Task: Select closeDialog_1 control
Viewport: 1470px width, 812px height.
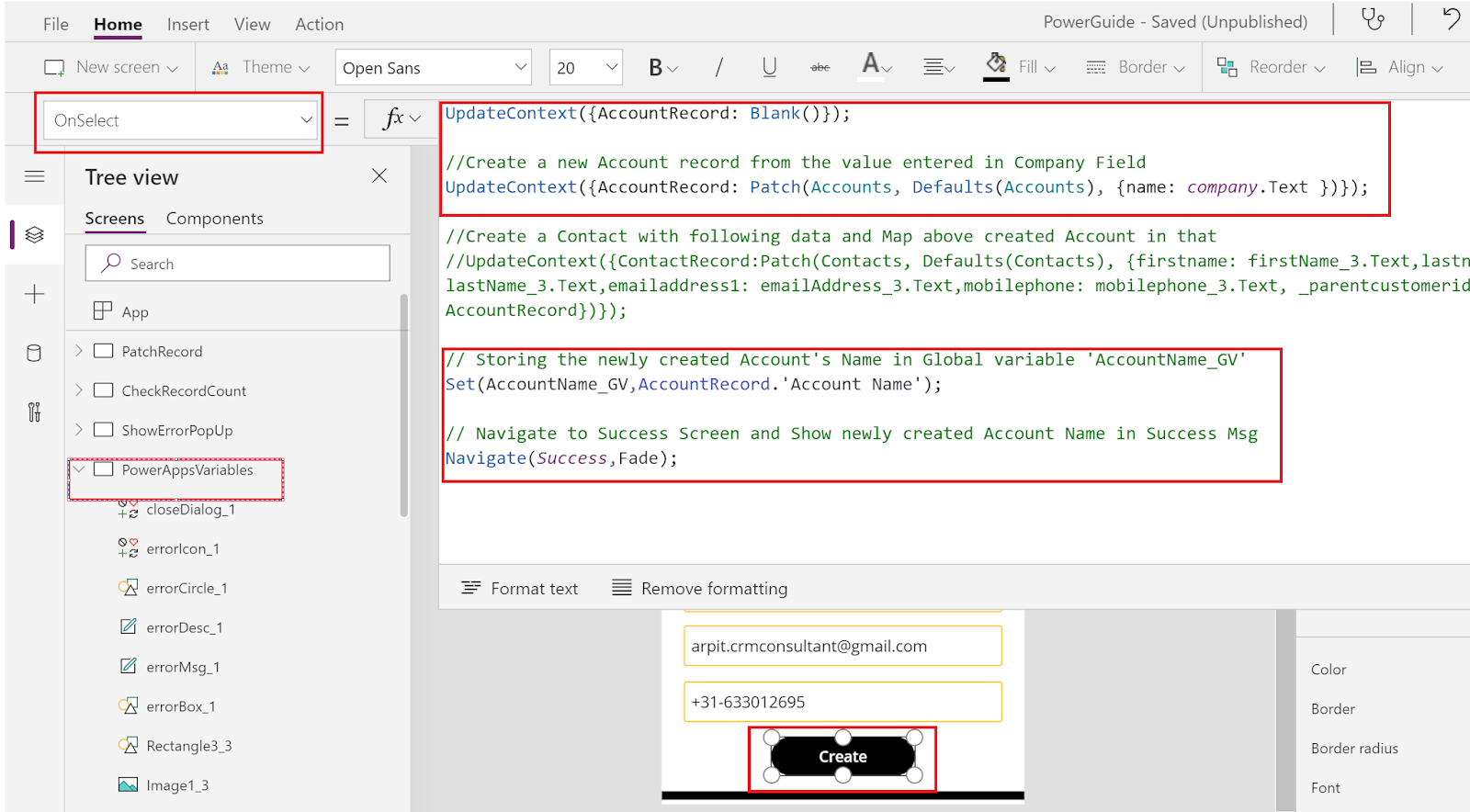Action: pyautogui.click(x=191, y=510)
